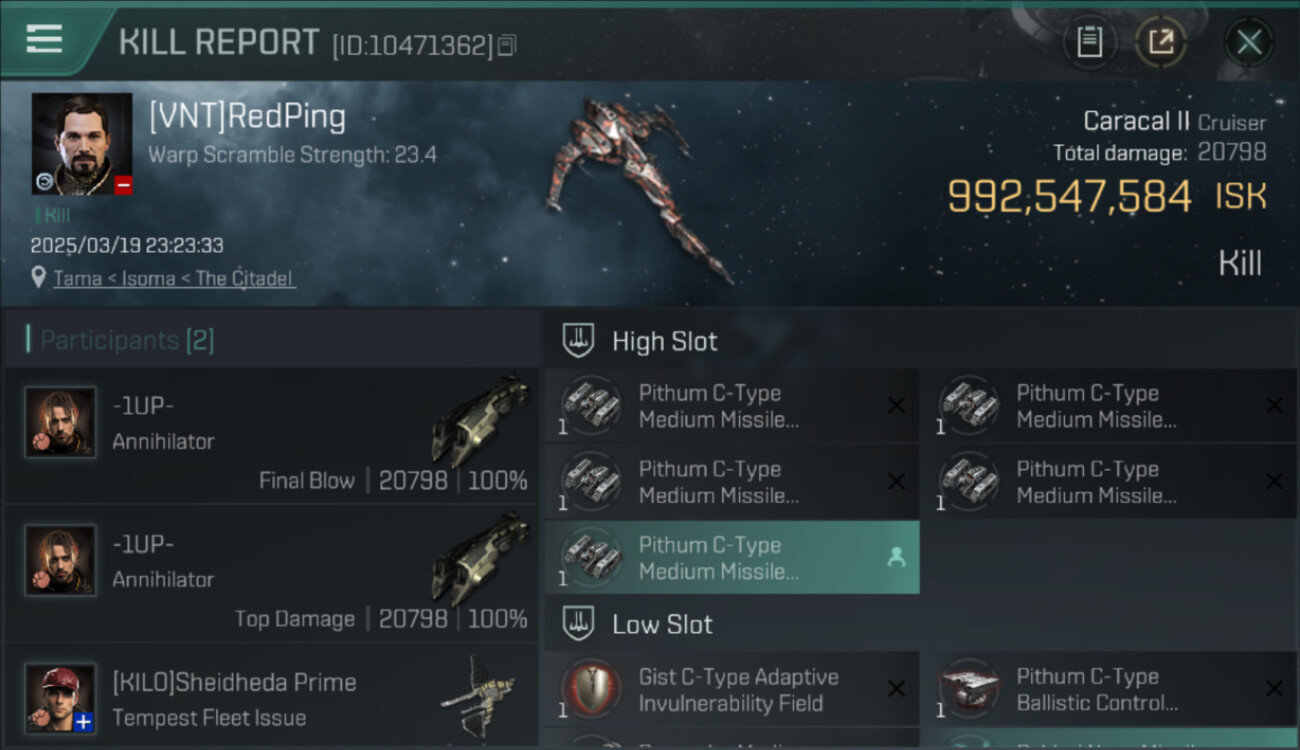Share the kill report externally
Viewport: 1300px width, 750px height.
(x=1161, y=42)
